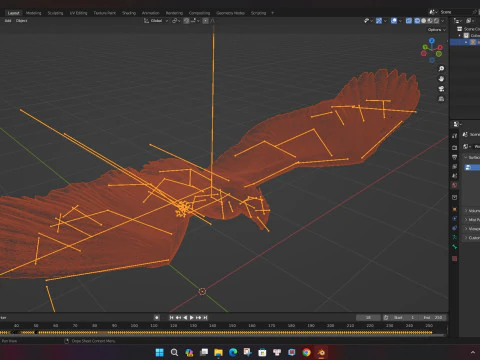This screenshot has width=480, height=360.
Task: Switch to the Animation workspace tab
Action: pyautogui.click(x=151, y=13)
